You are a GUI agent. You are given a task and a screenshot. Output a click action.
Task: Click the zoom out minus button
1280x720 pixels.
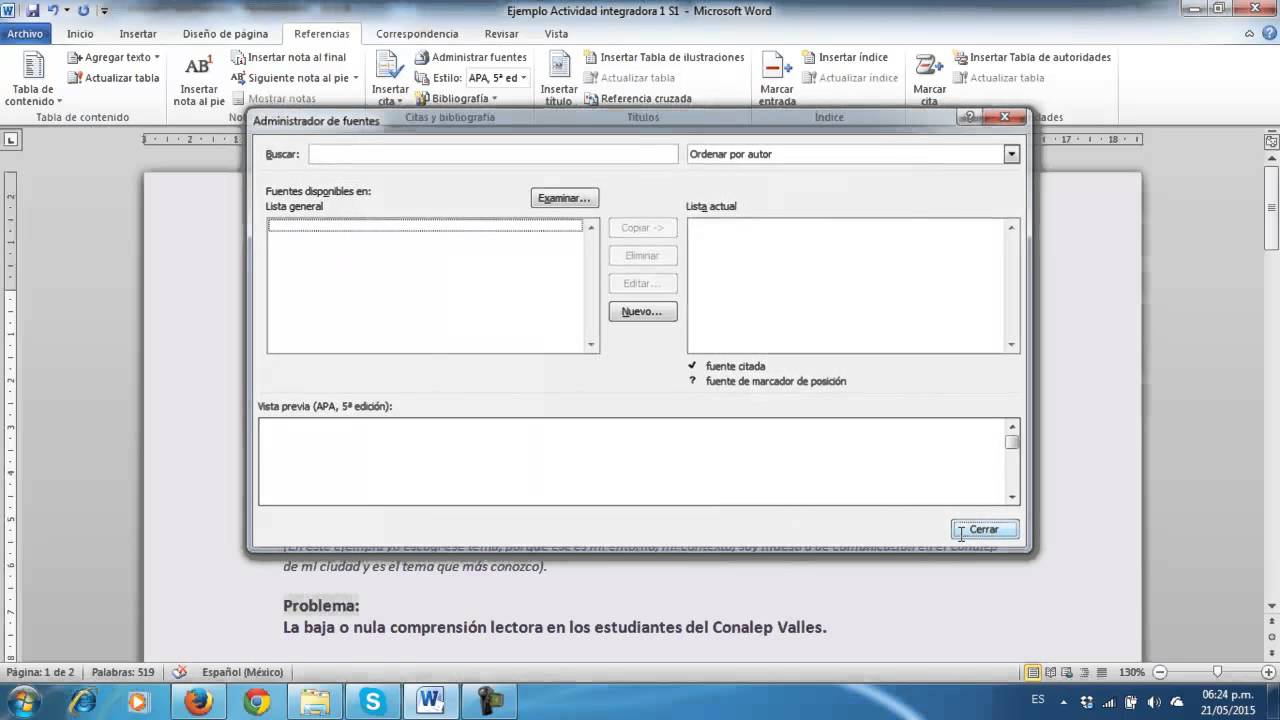(1159, 672)
